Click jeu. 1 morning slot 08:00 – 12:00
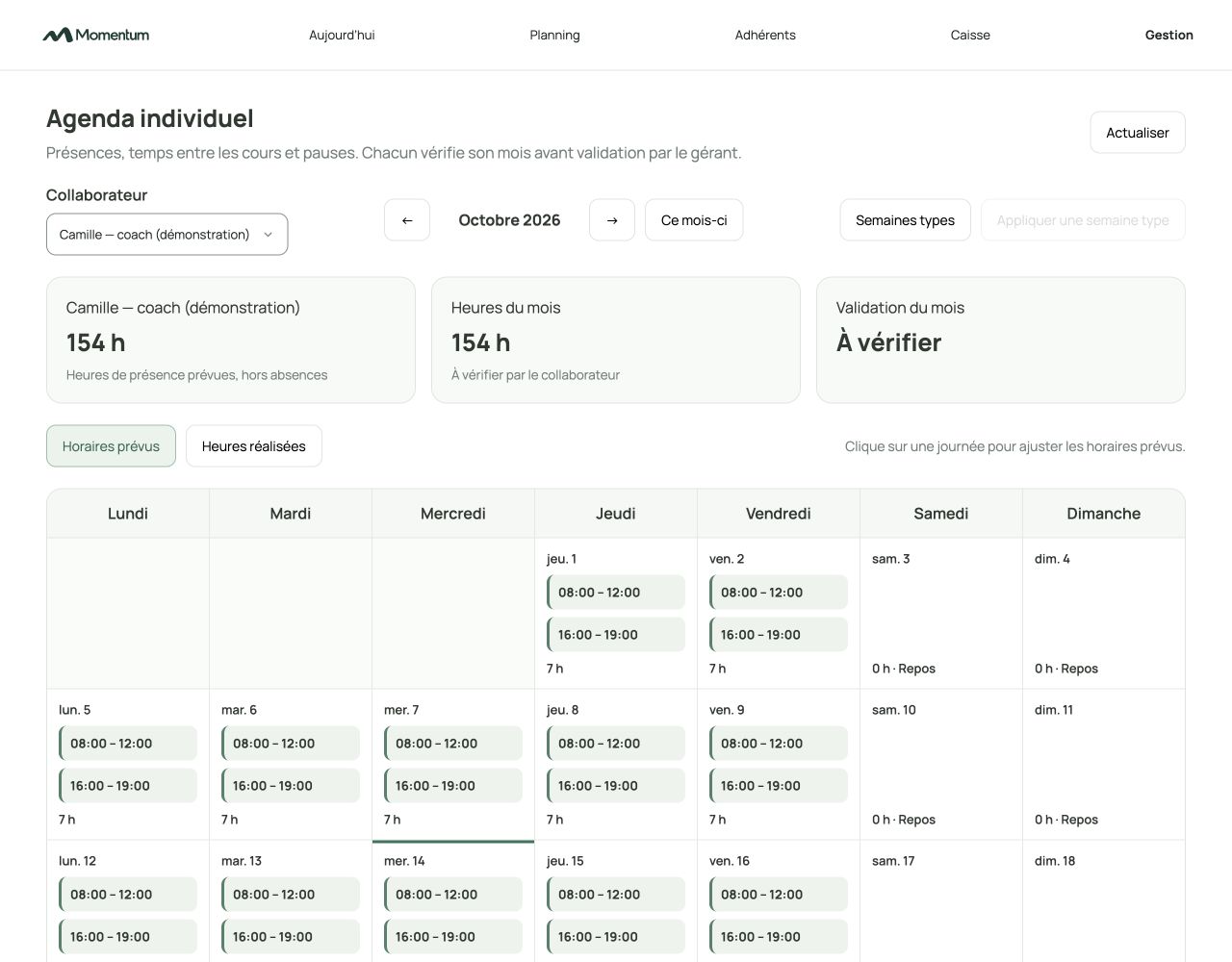This screenshot has height=962, width=1232. 616,593
